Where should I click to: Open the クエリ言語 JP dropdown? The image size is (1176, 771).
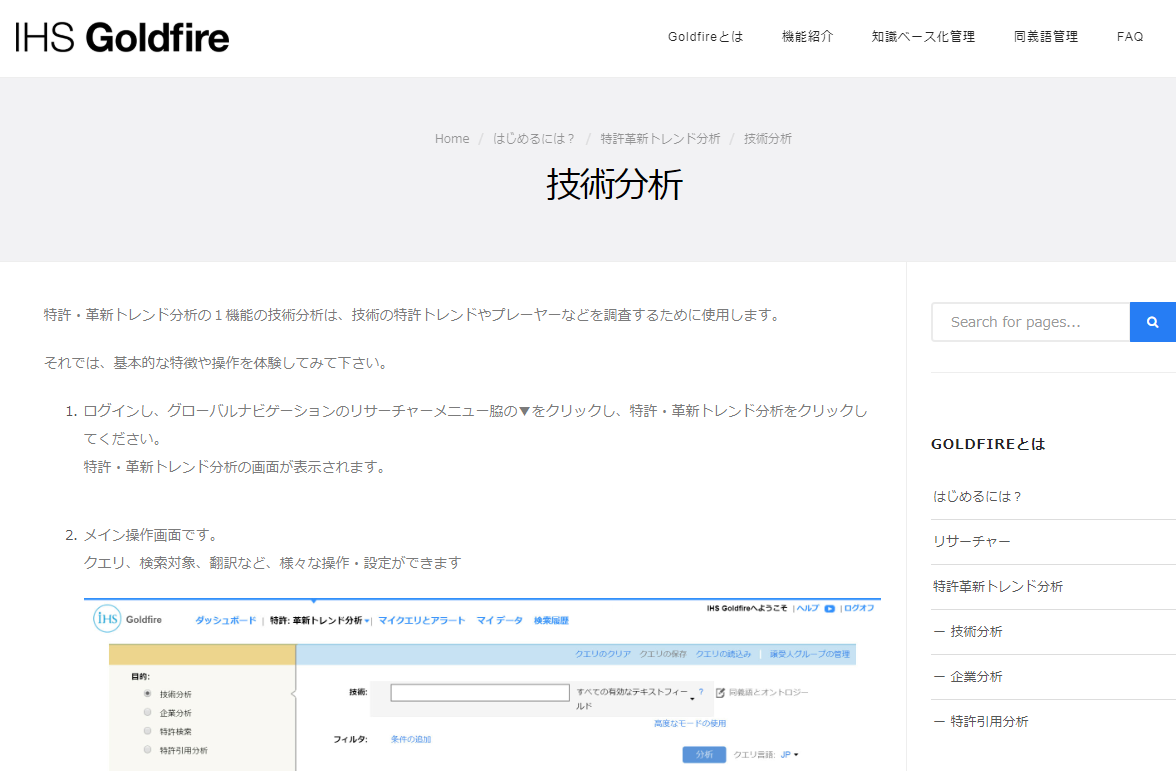click(x=790, y=754)
